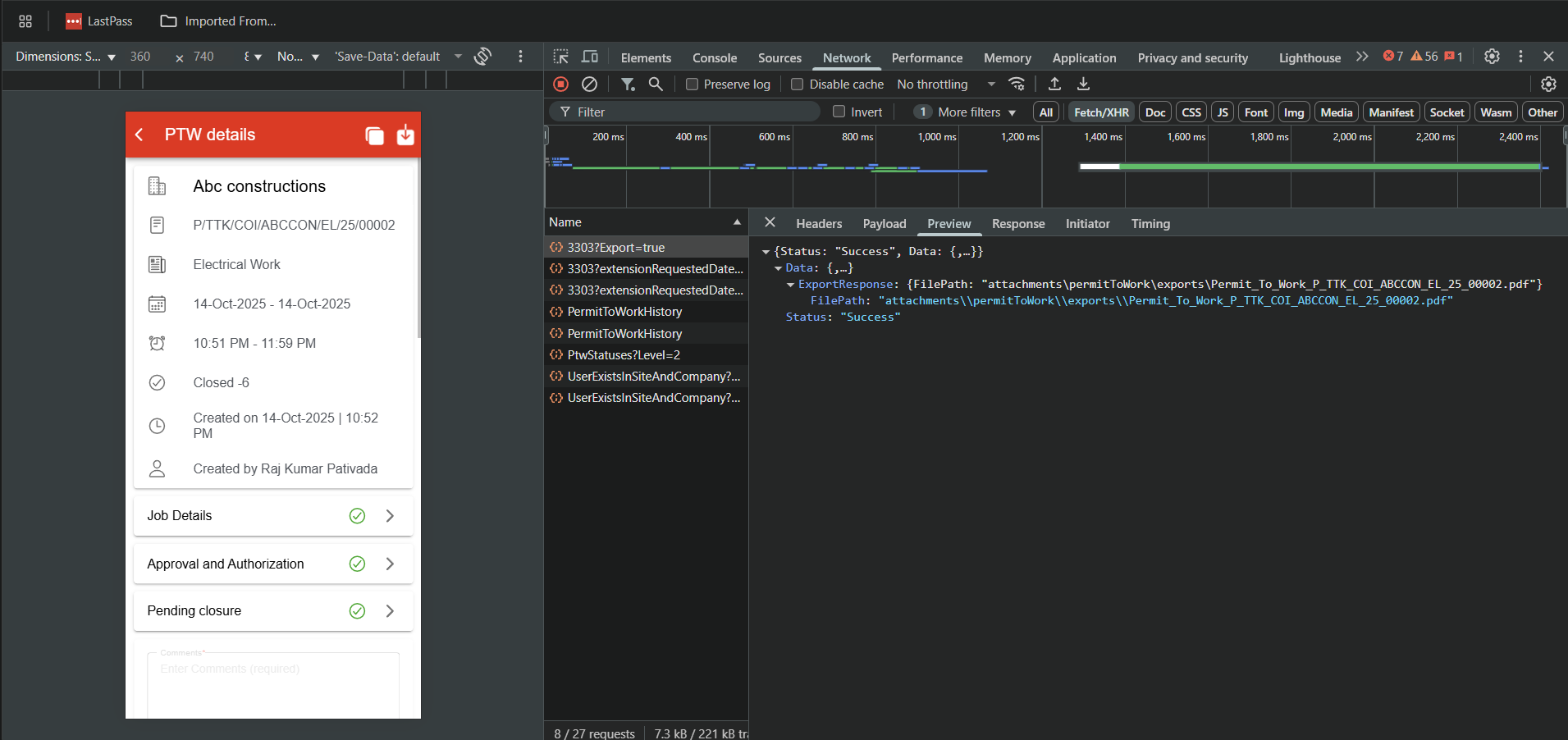
Task: Tick the Invert filter checkbox
Action: coord(839,112)
